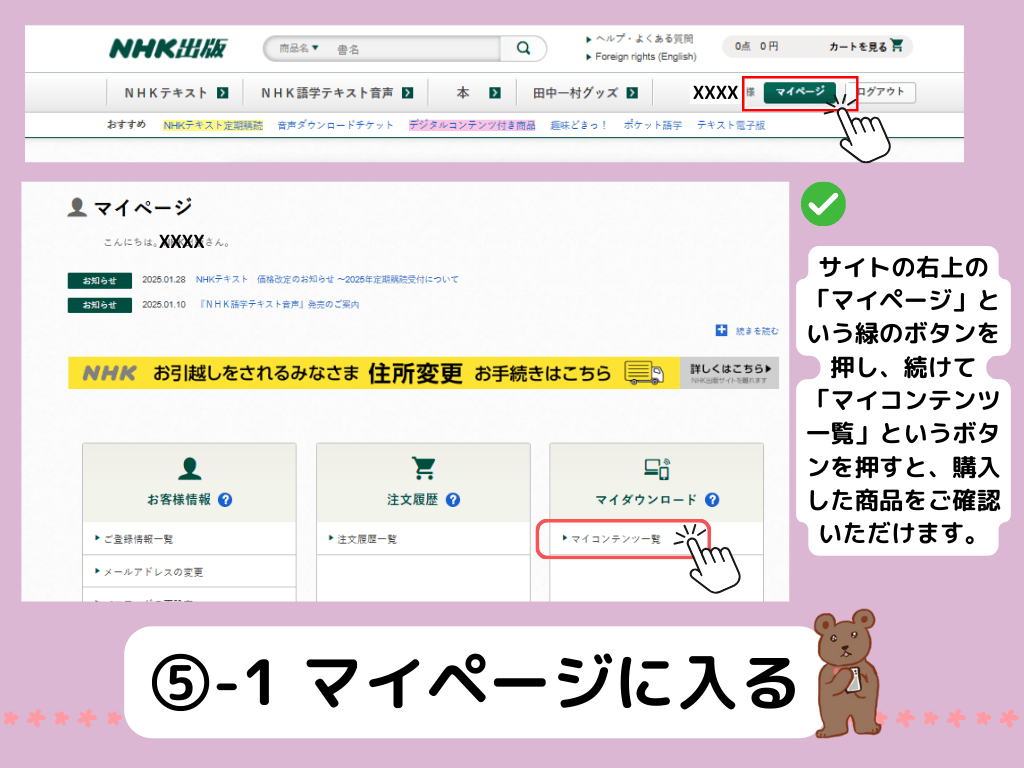
Task: Expand arrow next to NHKテキスト
Action: [x=223, y=93]
